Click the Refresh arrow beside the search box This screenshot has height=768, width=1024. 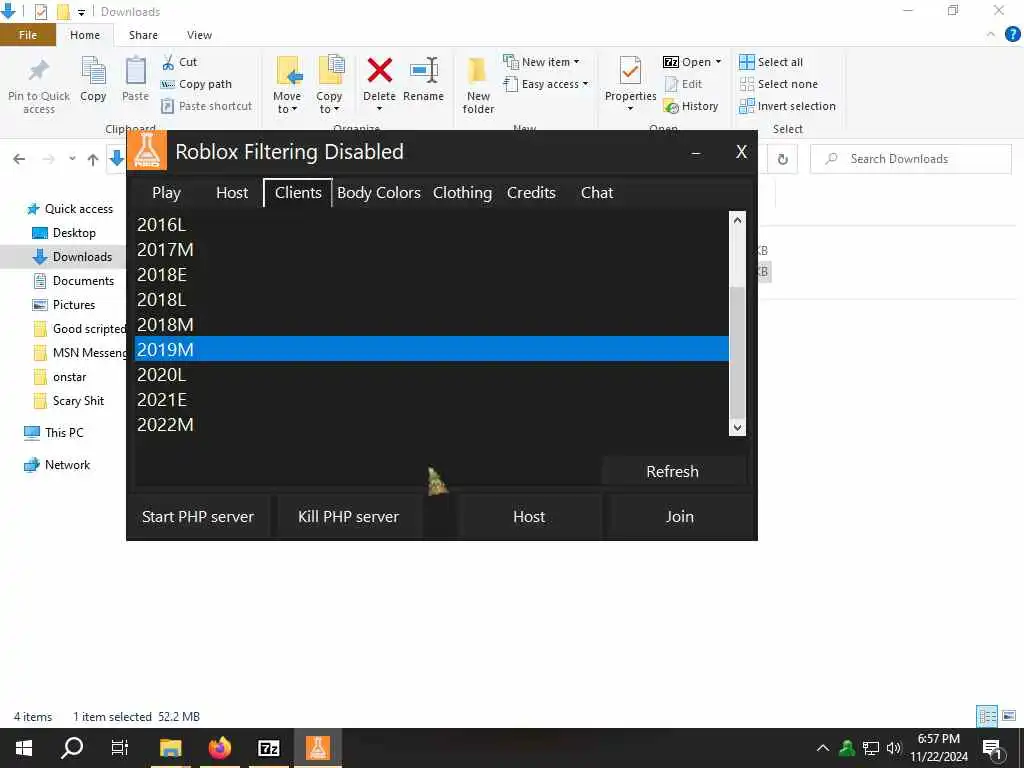[x=782, y=159]
